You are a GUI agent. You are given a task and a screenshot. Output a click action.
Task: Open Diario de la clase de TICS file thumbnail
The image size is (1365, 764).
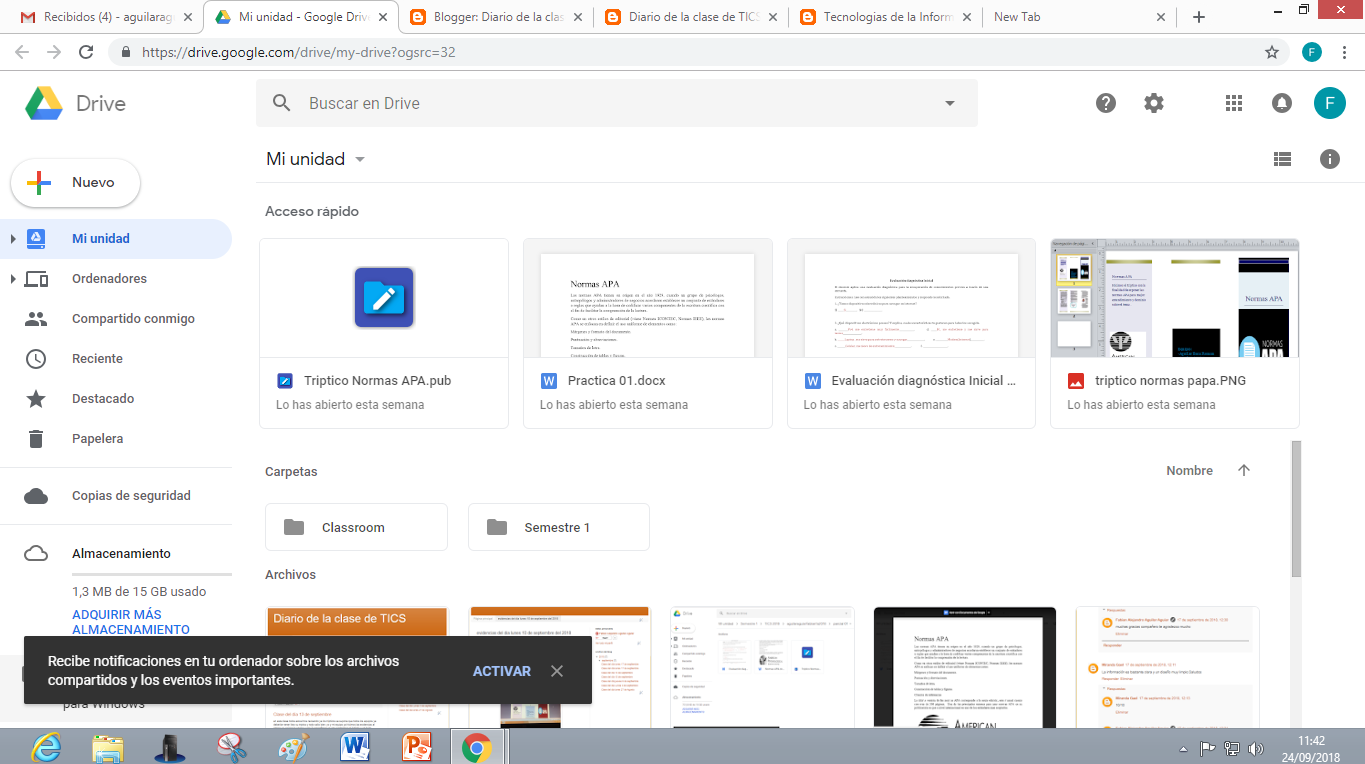coord(358,667)
